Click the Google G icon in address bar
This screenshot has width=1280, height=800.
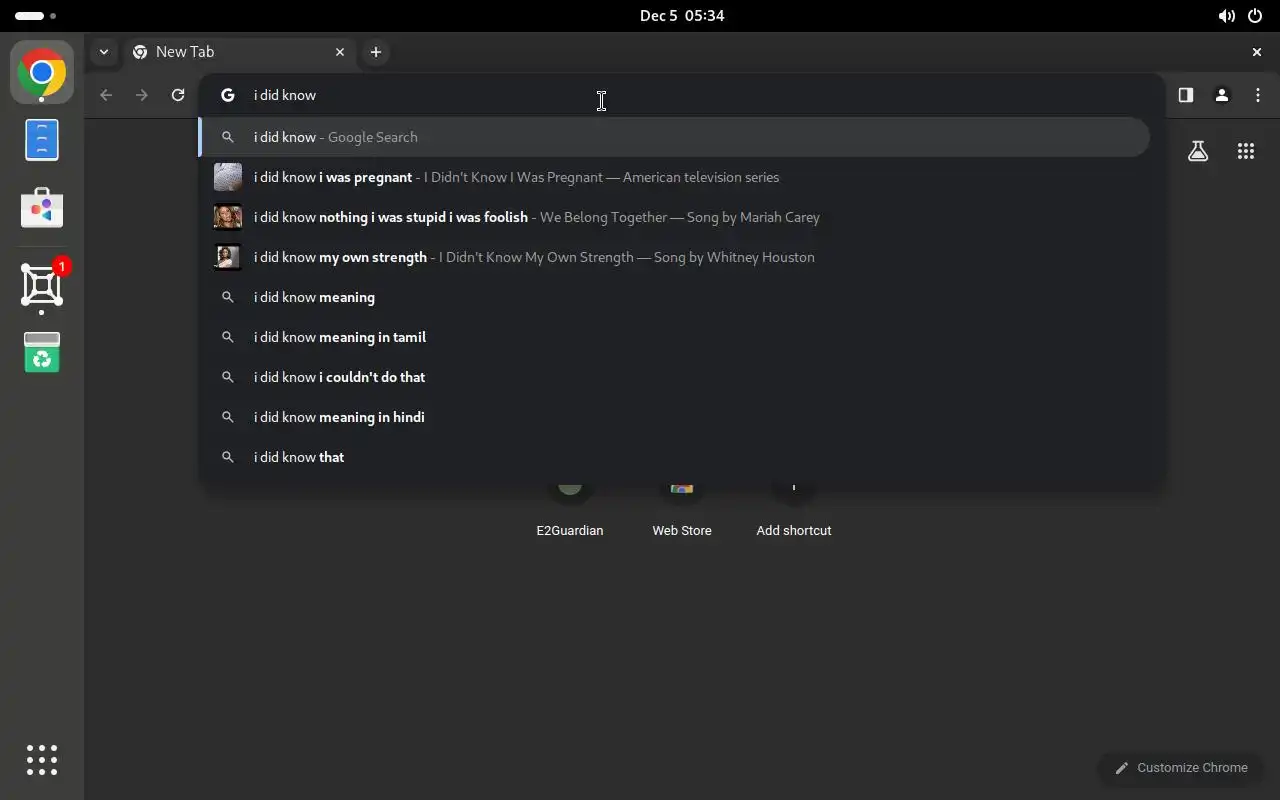228,95
